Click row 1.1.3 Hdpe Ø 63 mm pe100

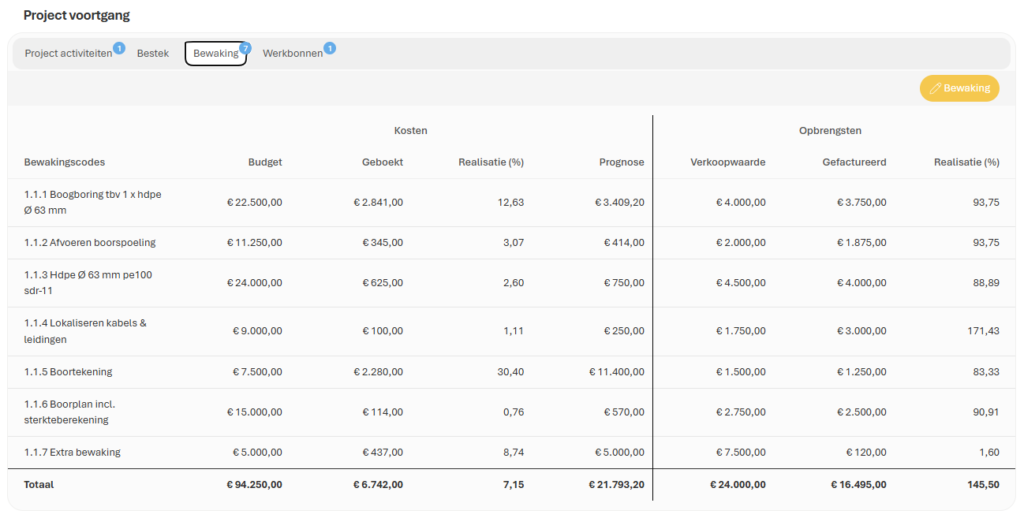(512, 283)
